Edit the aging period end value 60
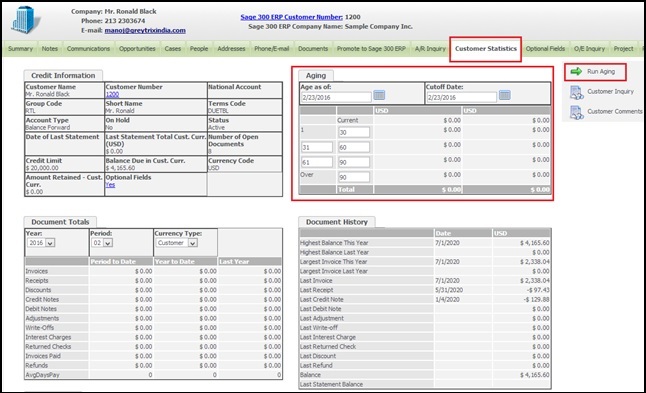Viewport: 646px width, 393px height. pos(354,147)
